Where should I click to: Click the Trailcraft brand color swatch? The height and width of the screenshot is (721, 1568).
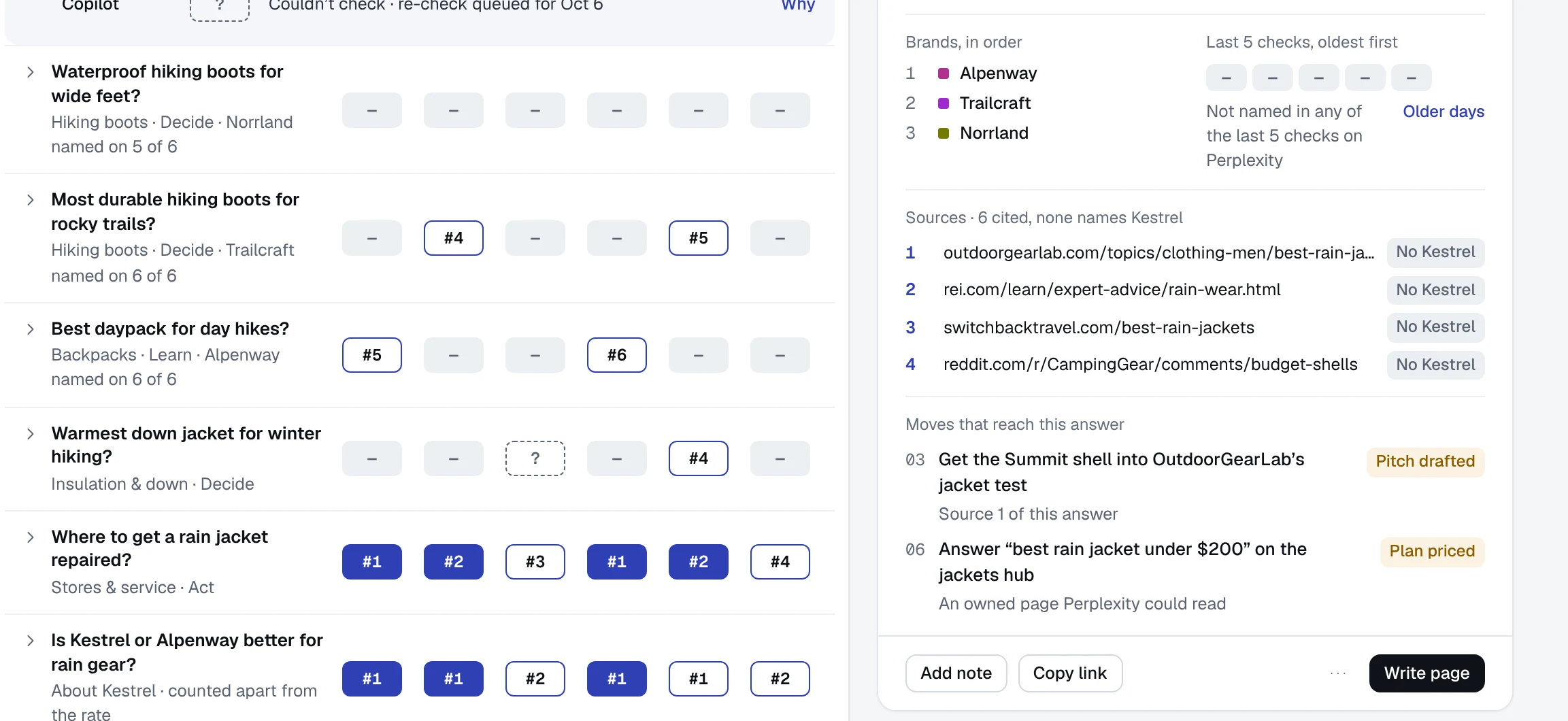tap(944, 103)
